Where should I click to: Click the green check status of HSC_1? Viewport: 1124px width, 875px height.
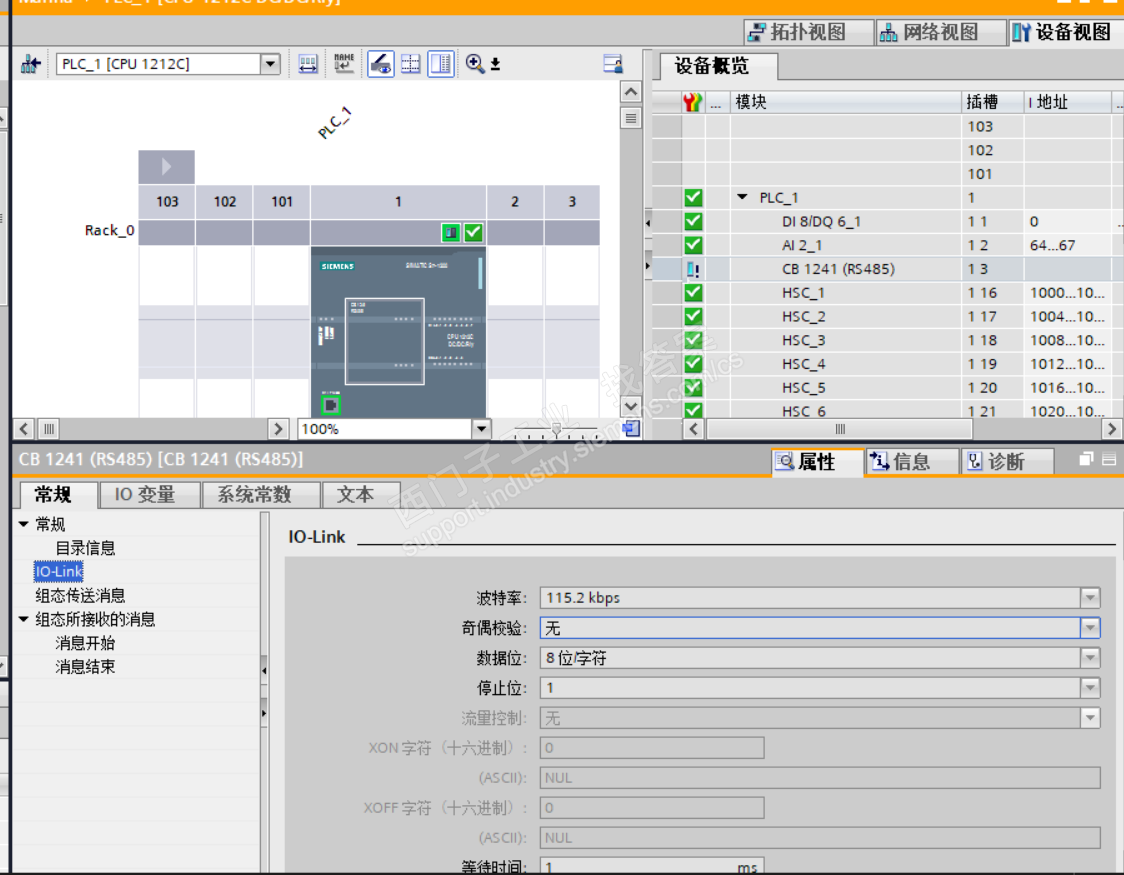point(693,293)
